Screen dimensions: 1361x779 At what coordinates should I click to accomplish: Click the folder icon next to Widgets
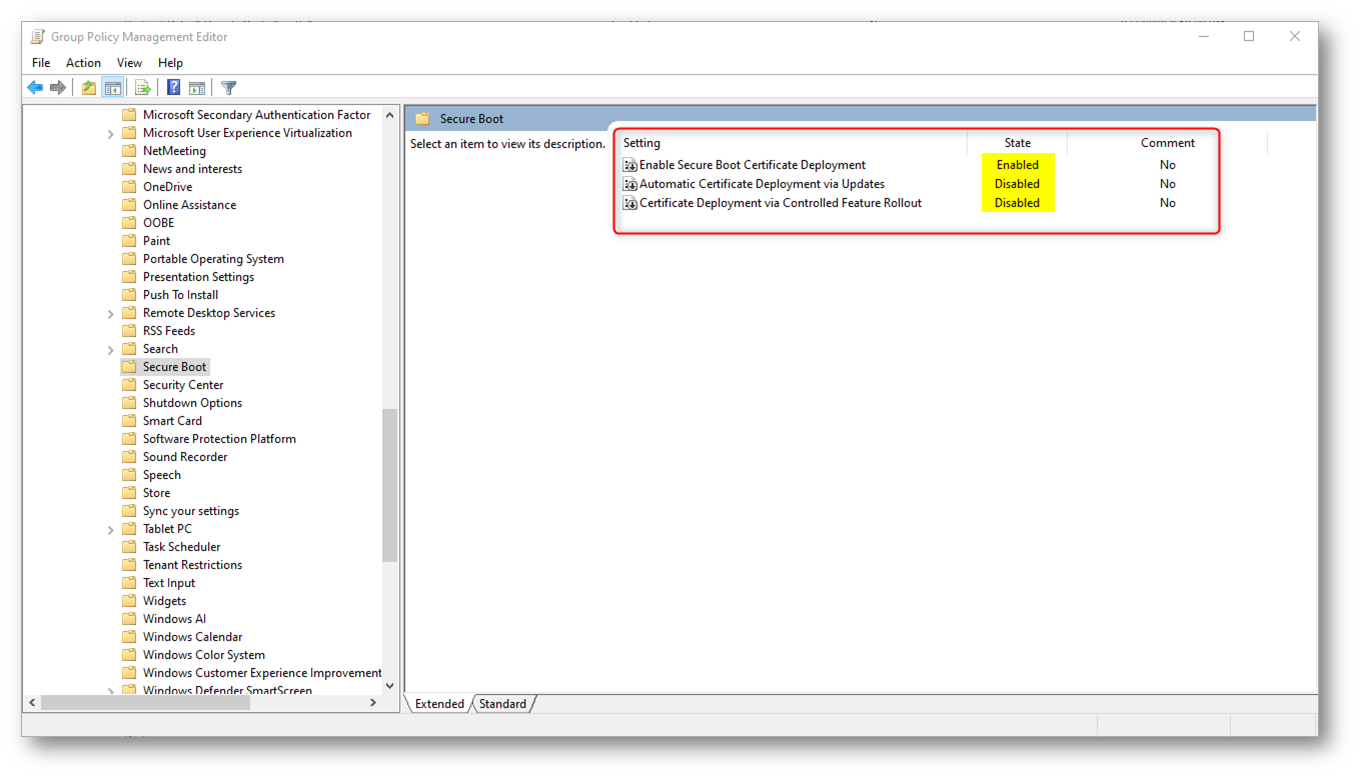click(129, 601)
